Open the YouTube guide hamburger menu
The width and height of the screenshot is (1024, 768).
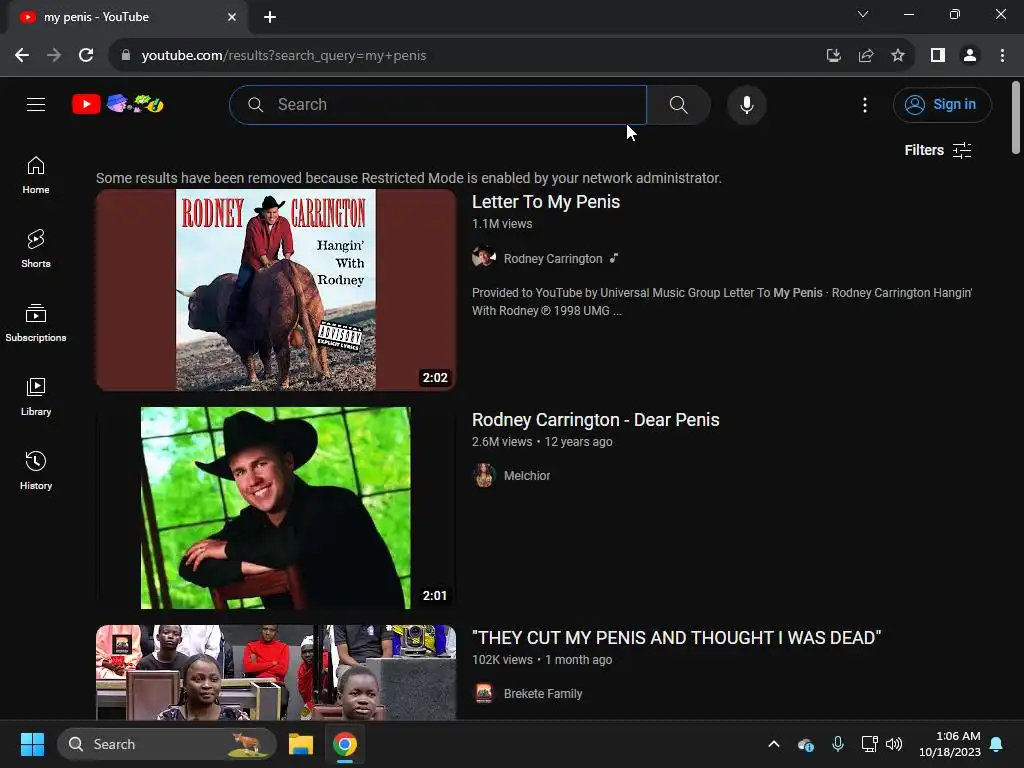click(x=36, y=104)
